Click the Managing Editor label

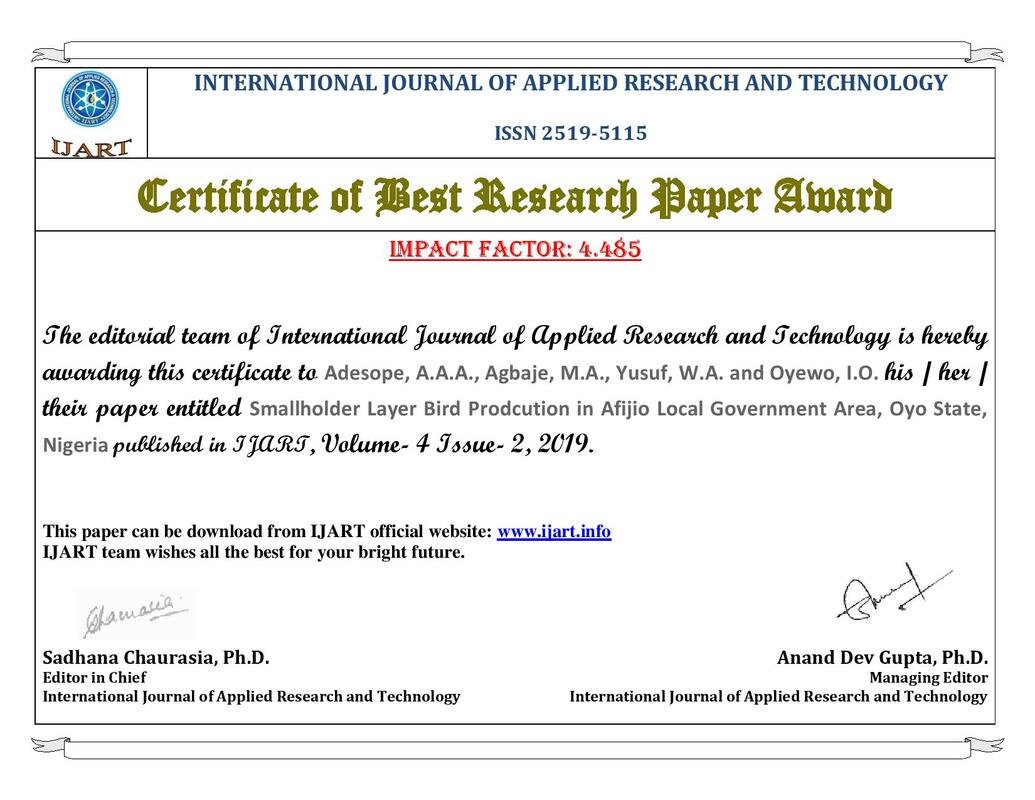point(929,677)
